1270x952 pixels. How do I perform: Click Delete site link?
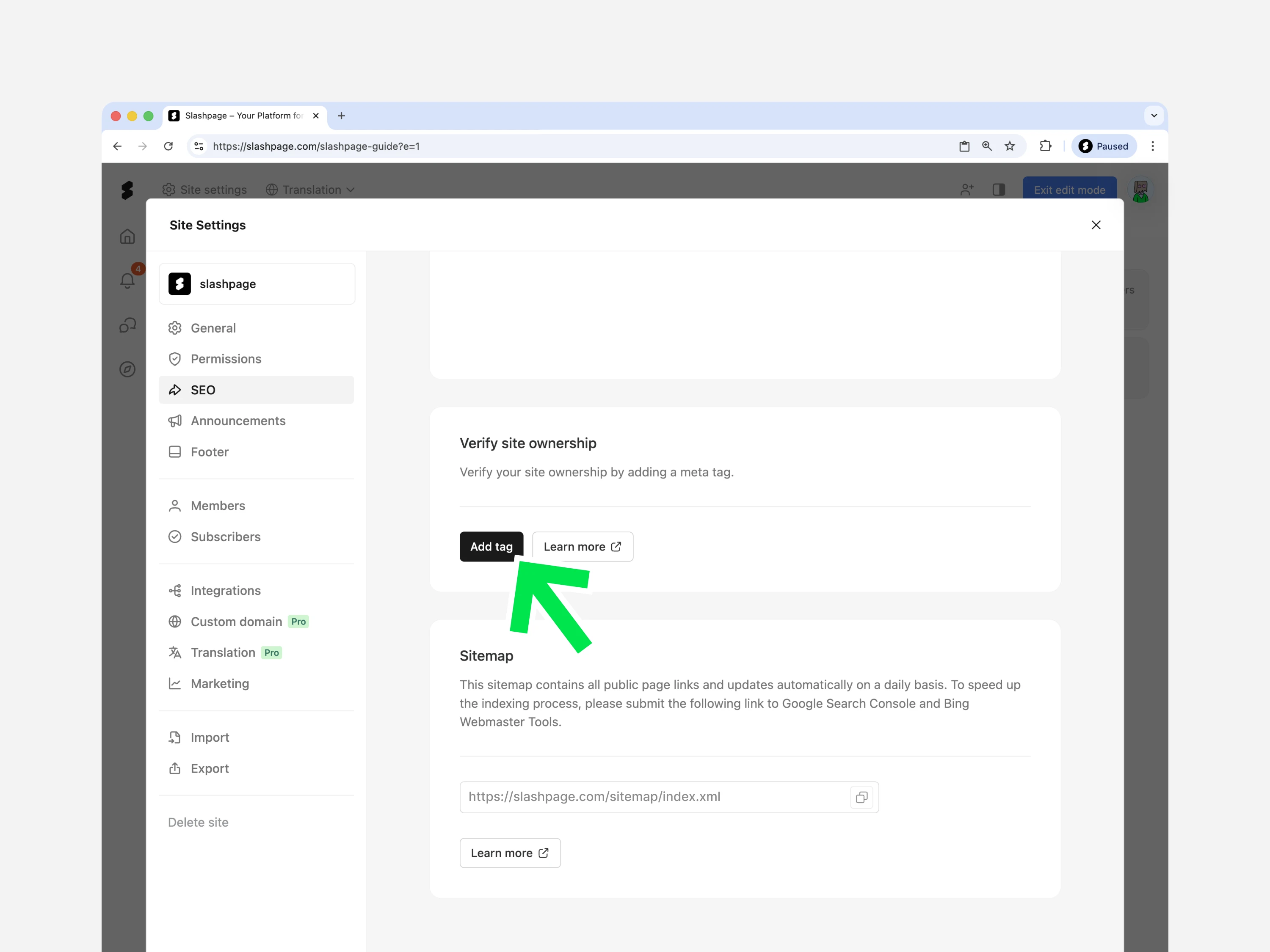pyautogui.click(x=198, y=822)
